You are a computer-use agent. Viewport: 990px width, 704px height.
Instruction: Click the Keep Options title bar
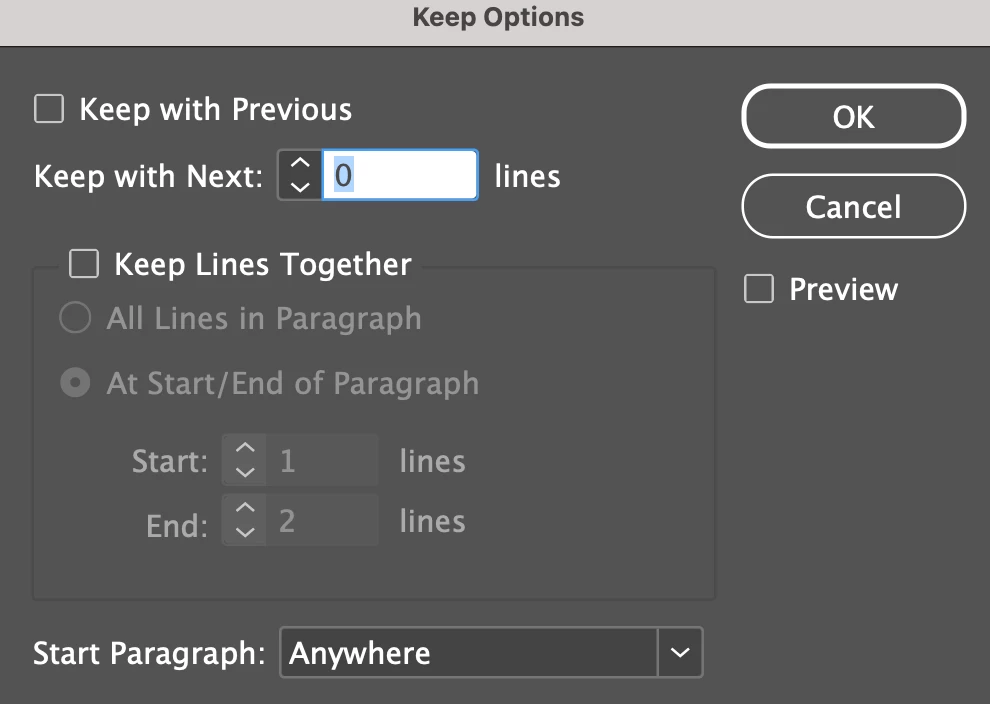click(497, 18)
